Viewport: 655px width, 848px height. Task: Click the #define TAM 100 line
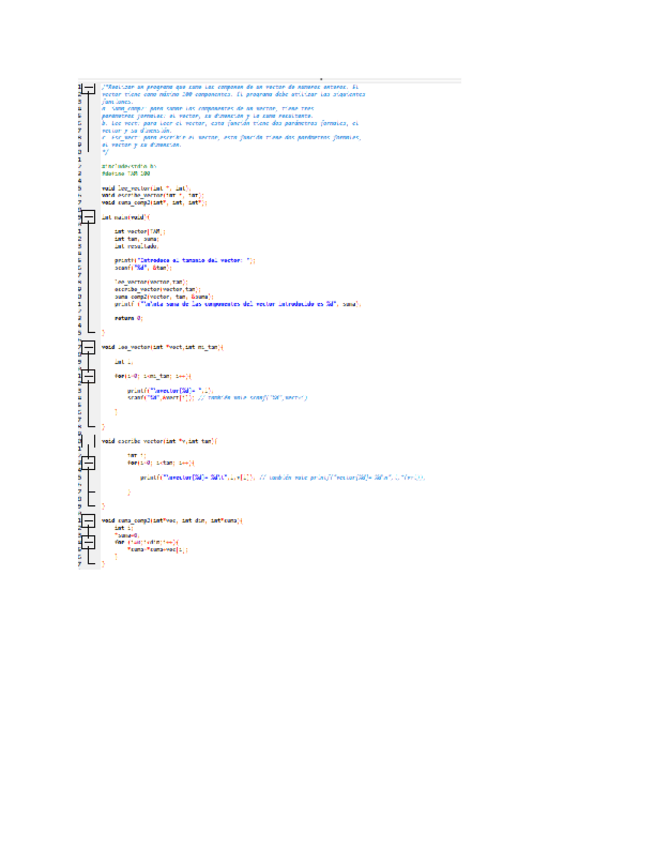[119, 172]
